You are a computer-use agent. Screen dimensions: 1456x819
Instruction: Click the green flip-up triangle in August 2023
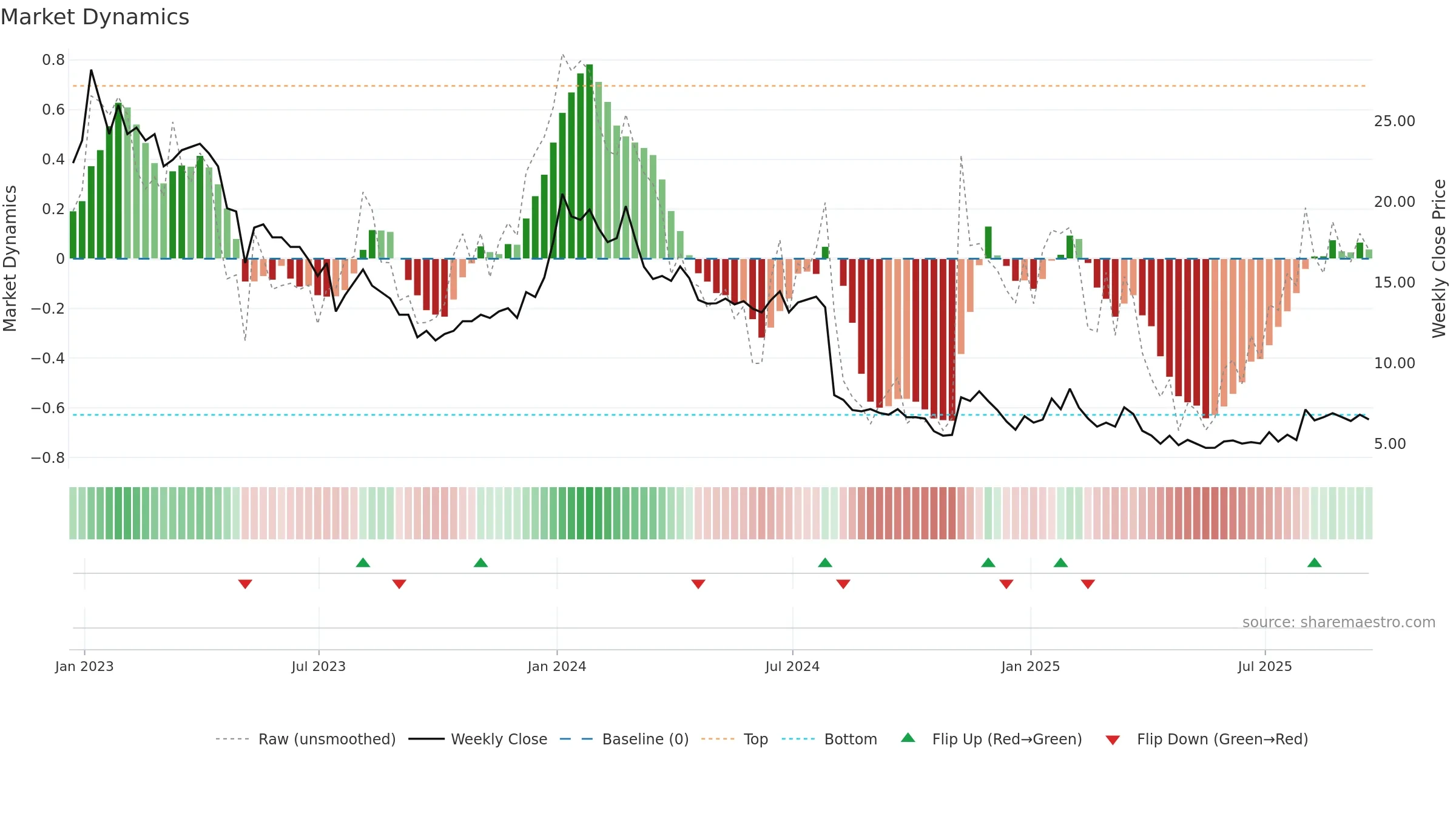(363, 562)
